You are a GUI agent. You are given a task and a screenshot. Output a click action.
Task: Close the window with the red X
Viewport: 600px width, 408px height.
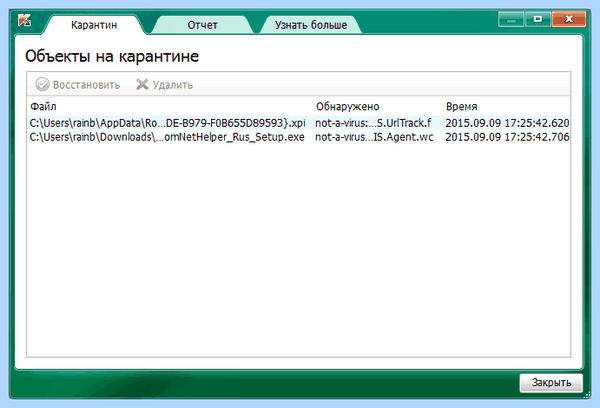pos(569,19)
